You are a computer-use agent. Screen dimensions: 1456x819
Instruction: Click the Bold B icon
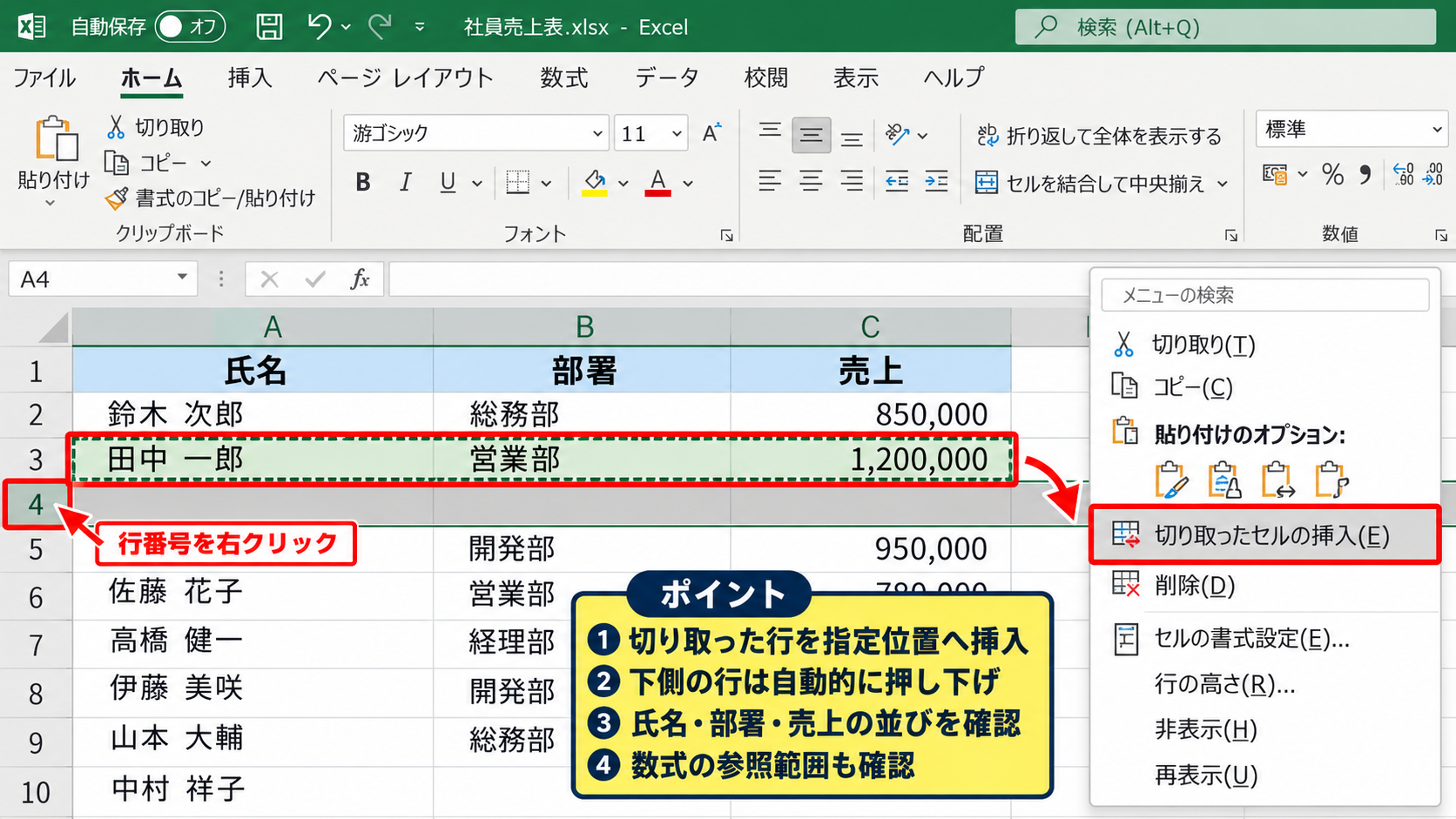pos(363,183)
